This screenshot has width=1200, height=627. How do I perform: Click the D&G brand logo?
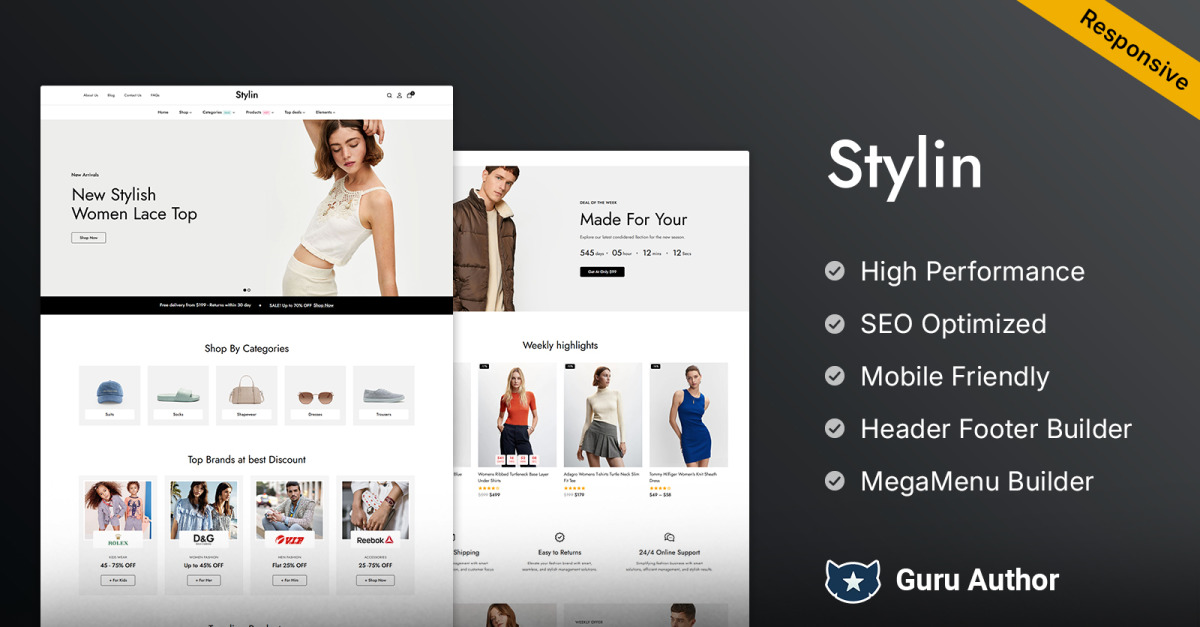(x=203, y=538)
